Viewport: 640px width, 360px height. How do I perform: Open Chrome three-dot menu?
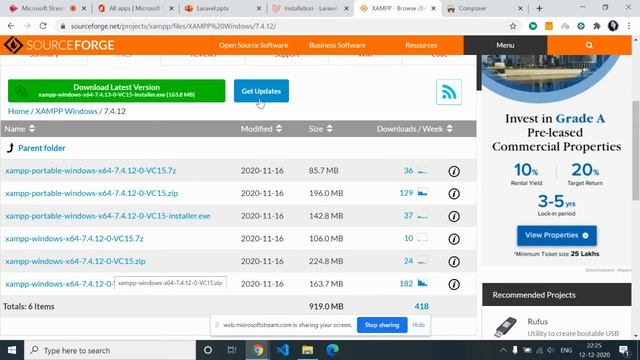pos(629,26)
